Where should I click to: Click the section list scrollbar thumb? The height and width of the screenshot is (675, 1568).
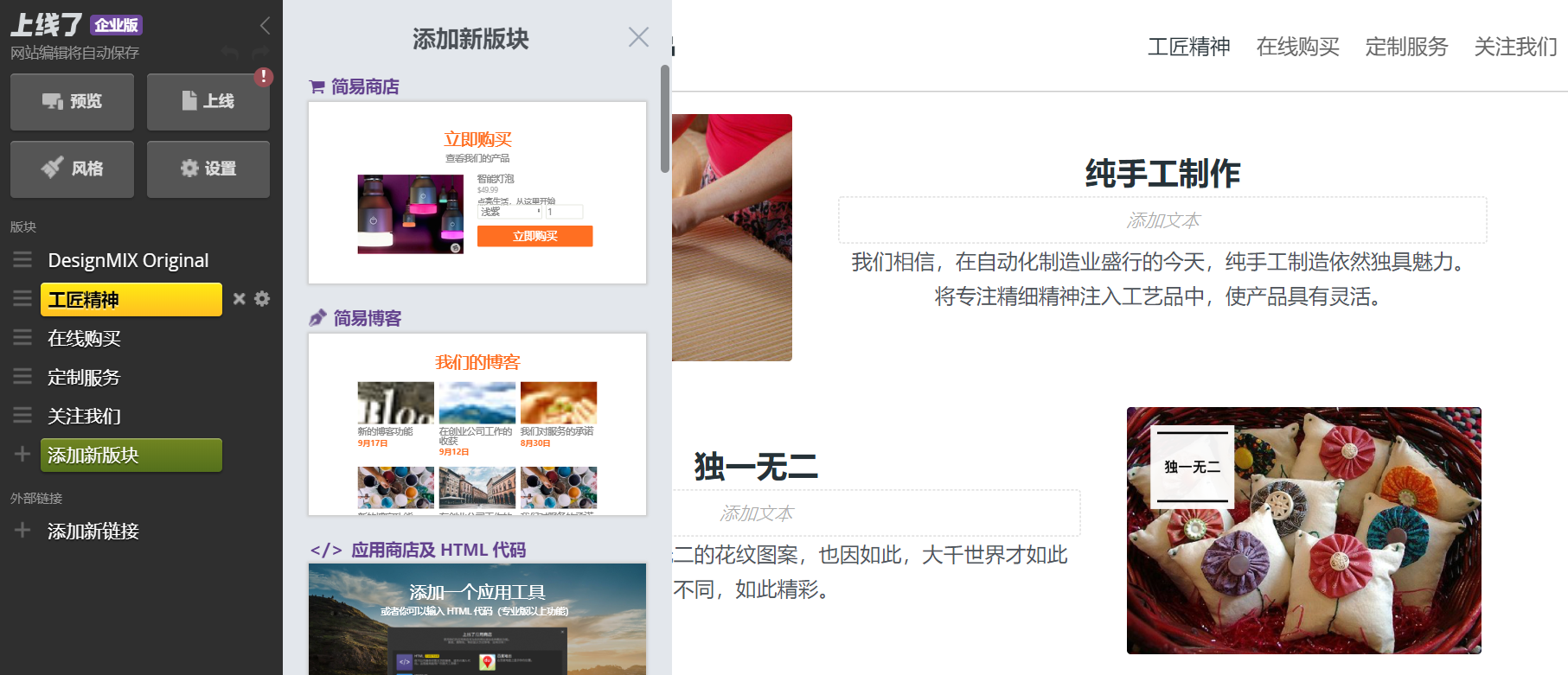pos(665,118)
